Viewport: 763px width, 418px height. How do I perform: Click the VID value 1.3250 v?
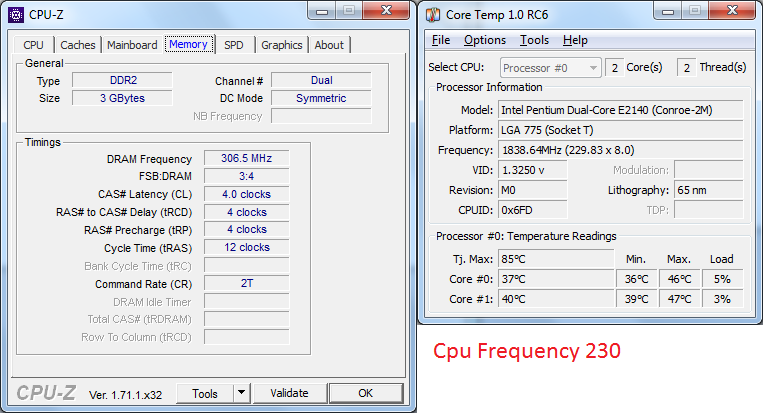click(x=533, y=170)
